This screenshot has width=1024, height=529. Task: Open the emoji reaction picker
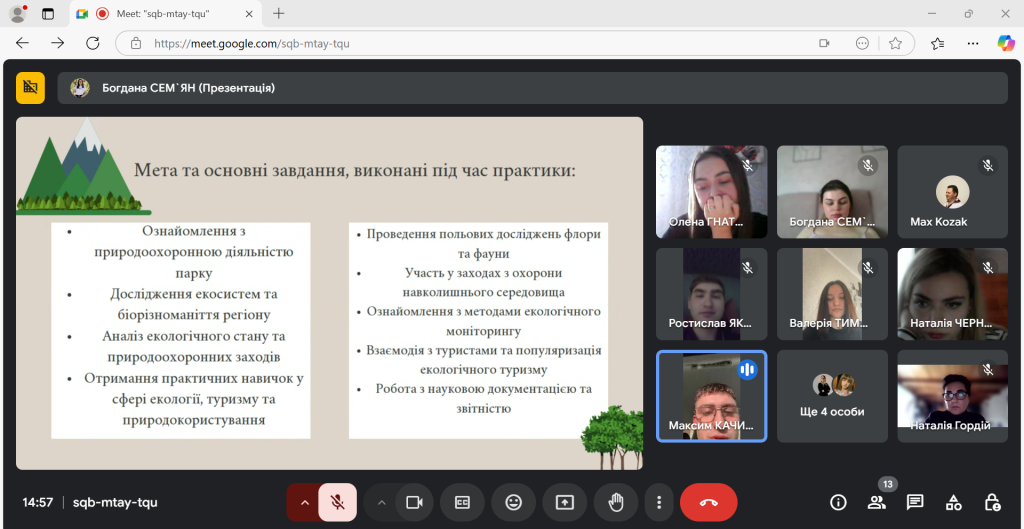point(513,502)
